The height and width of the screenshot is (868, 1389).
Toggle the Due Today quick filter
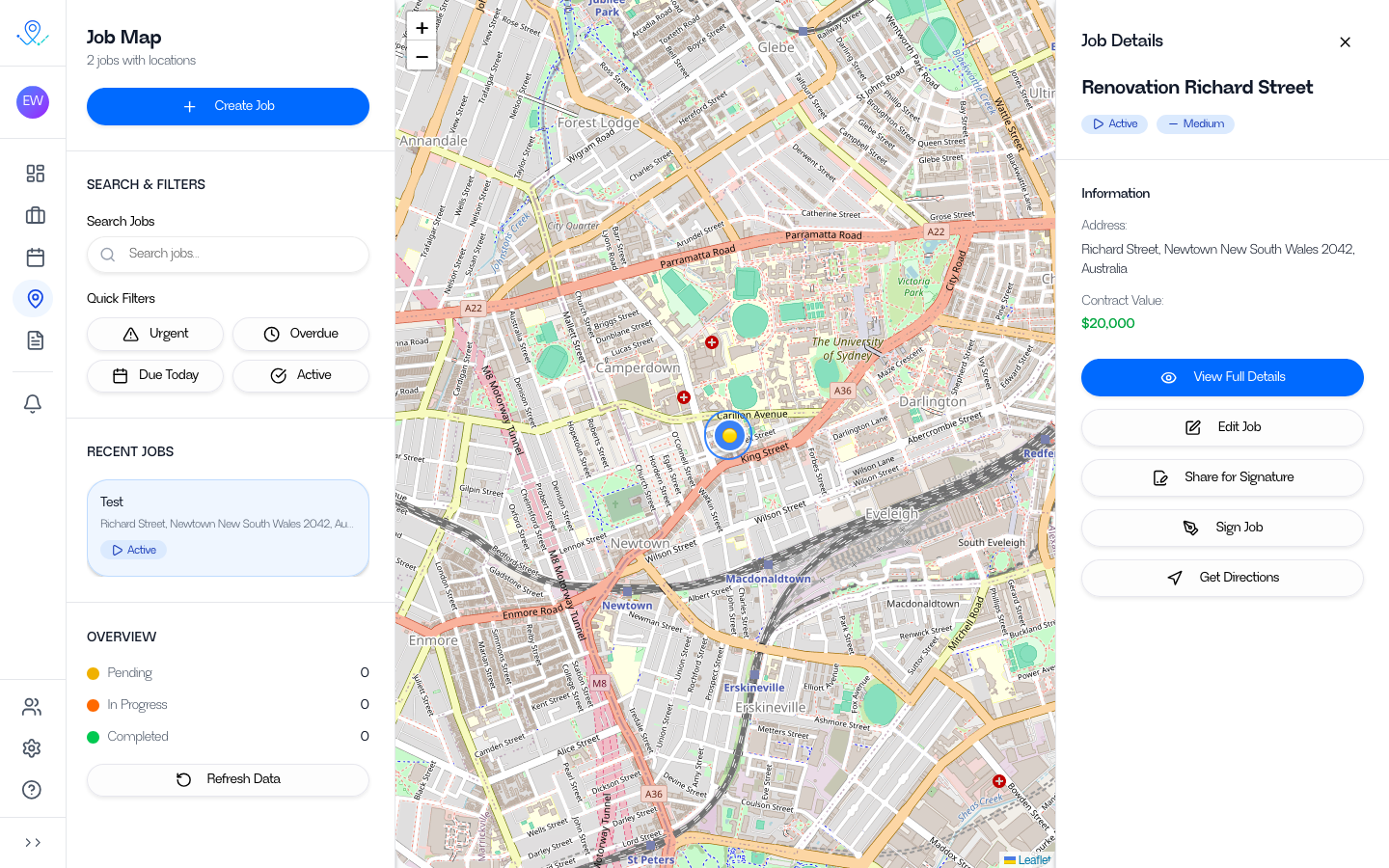pyautogui.click(x=155, y=375)
